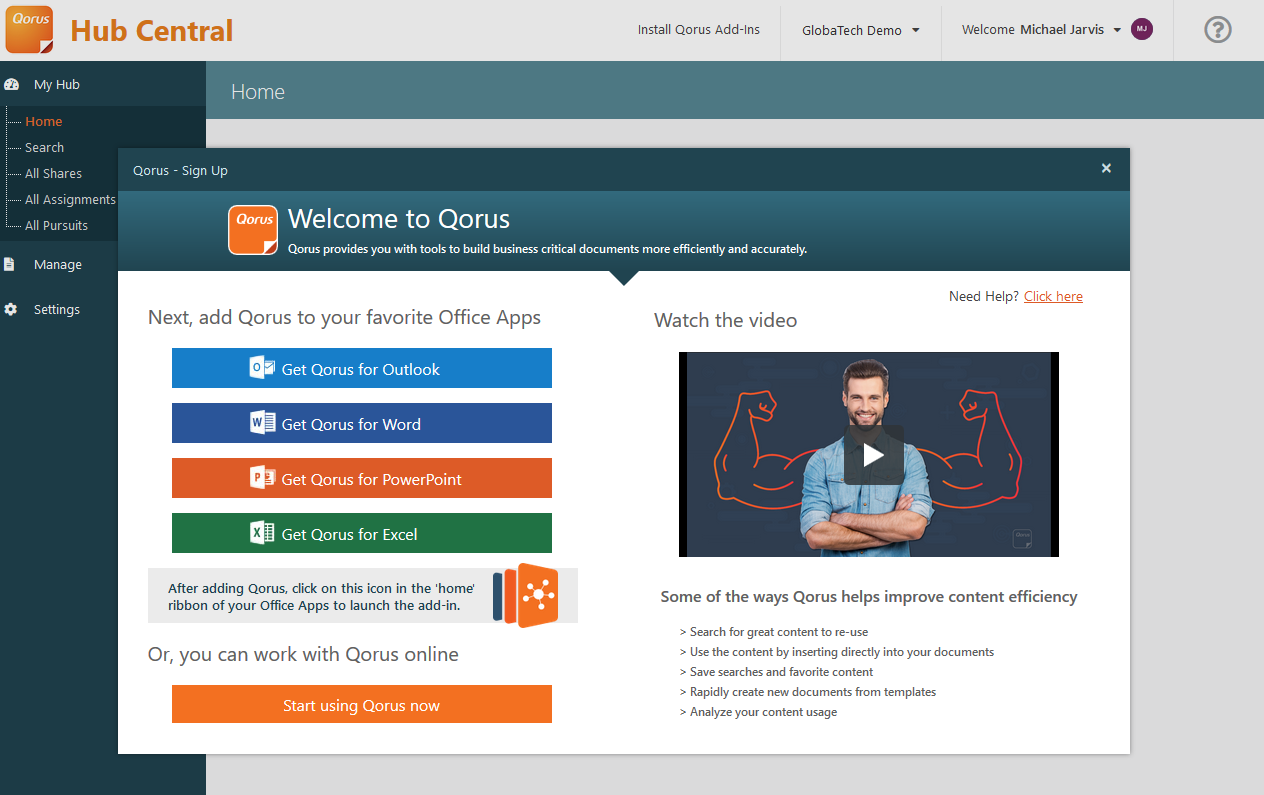Click Get Qorus for Word
Screen dimensions: 1264x795
click(362, 423)
